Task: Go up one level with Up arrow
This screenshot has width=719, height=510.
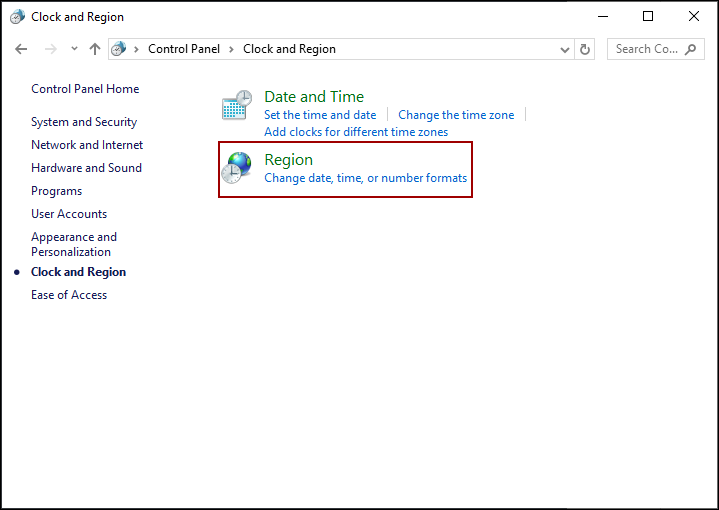Action: pos(95,49)
